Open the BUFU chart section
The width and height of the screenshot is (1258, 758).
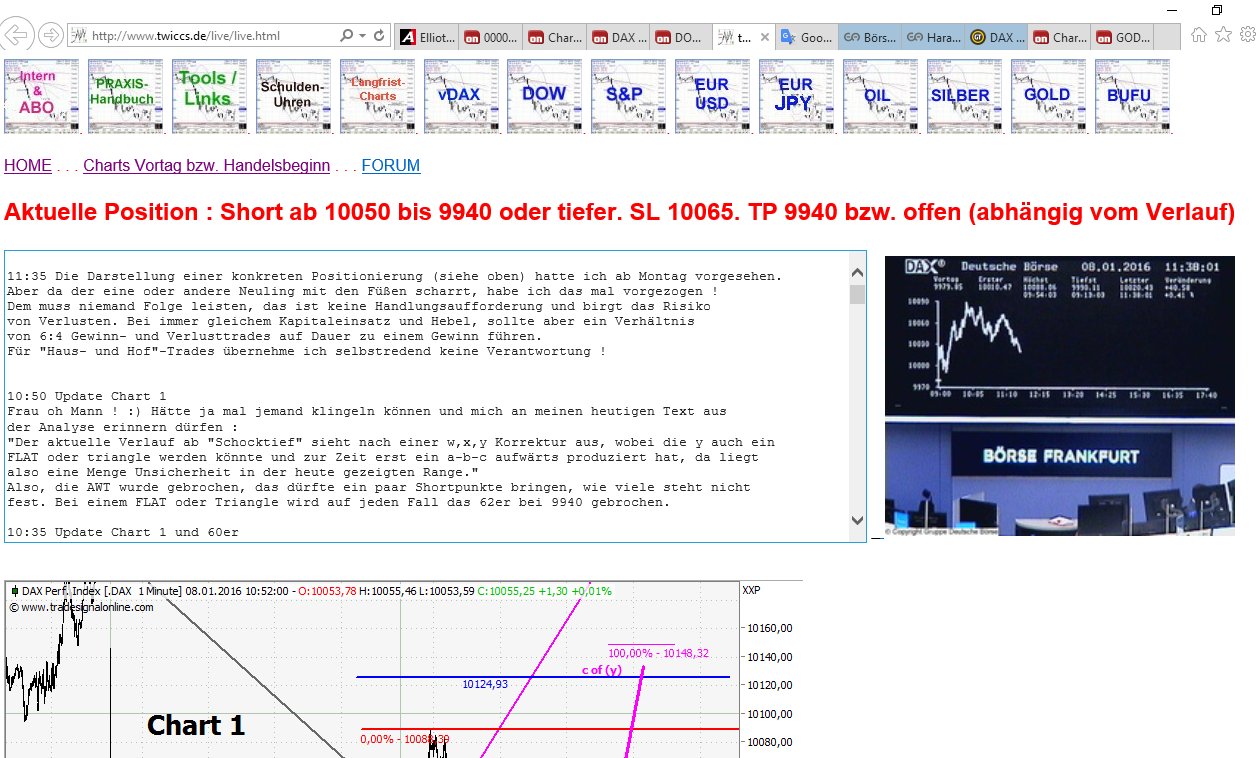coord(1130,95)
